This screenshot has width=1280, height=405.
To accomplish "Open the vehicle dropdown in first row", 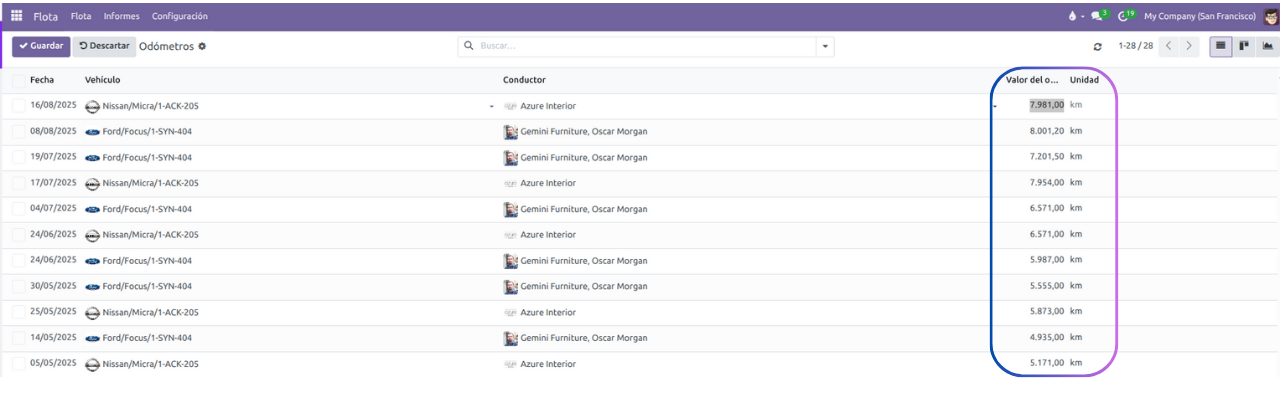I will tap(491, 106).
